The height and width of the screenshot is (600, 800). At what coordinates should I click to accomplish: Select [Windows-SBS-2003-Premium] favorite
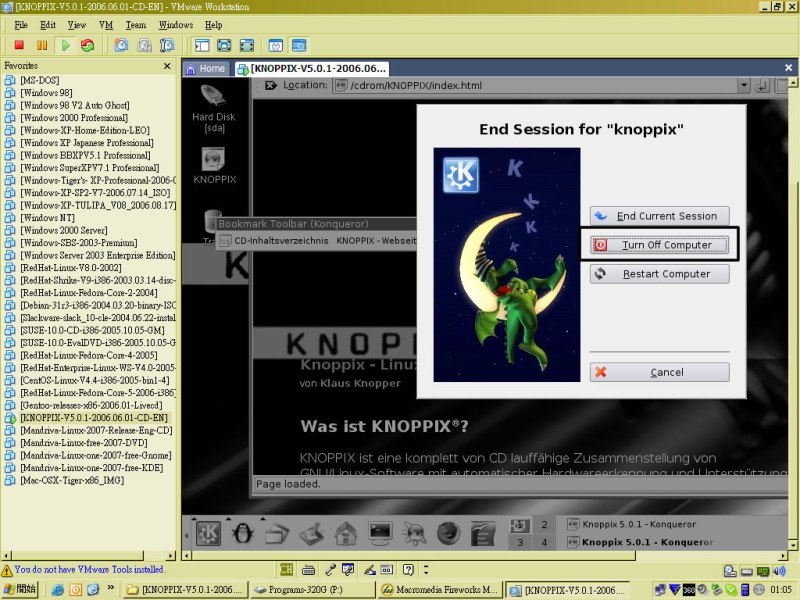tap(79, 243)
